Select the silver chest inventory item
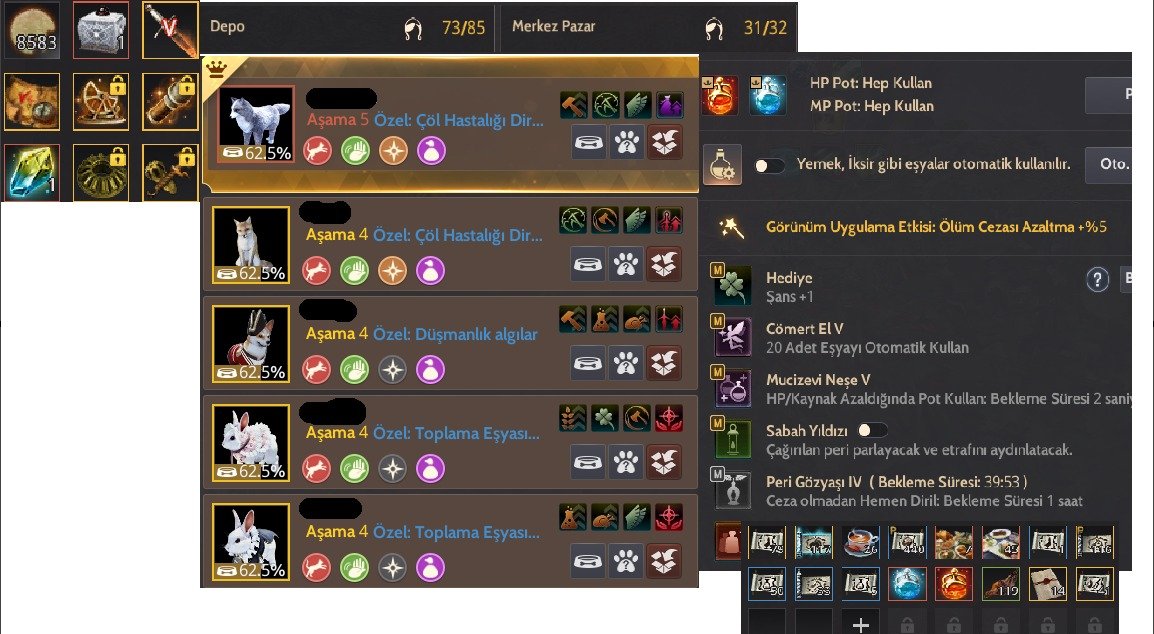This screenshot has width=1154, height=634. [102, 30]
